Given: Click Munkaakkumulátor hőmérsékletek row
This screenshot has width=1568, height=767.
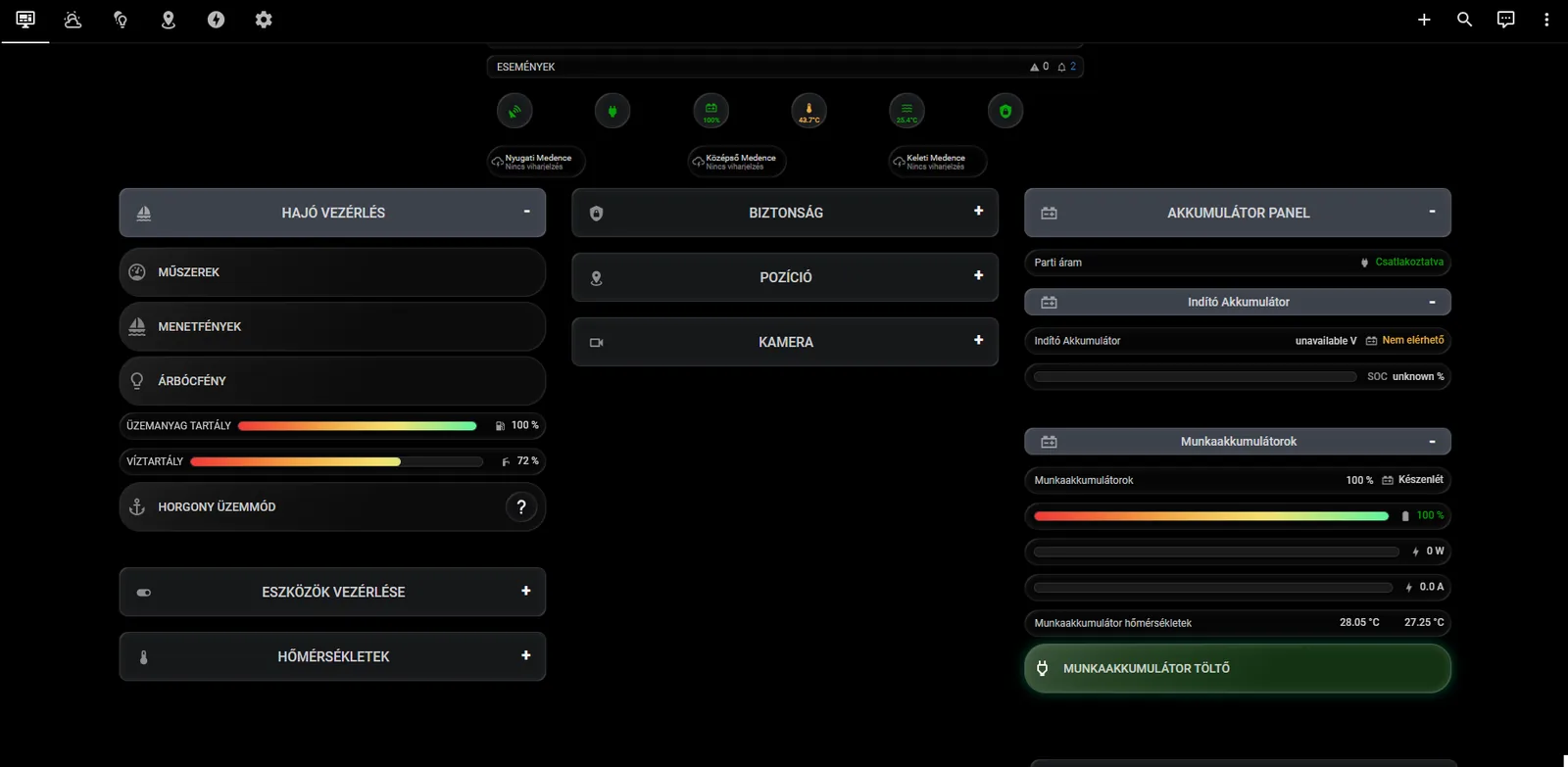Looking at the screenshot, I should [1238, 622].
